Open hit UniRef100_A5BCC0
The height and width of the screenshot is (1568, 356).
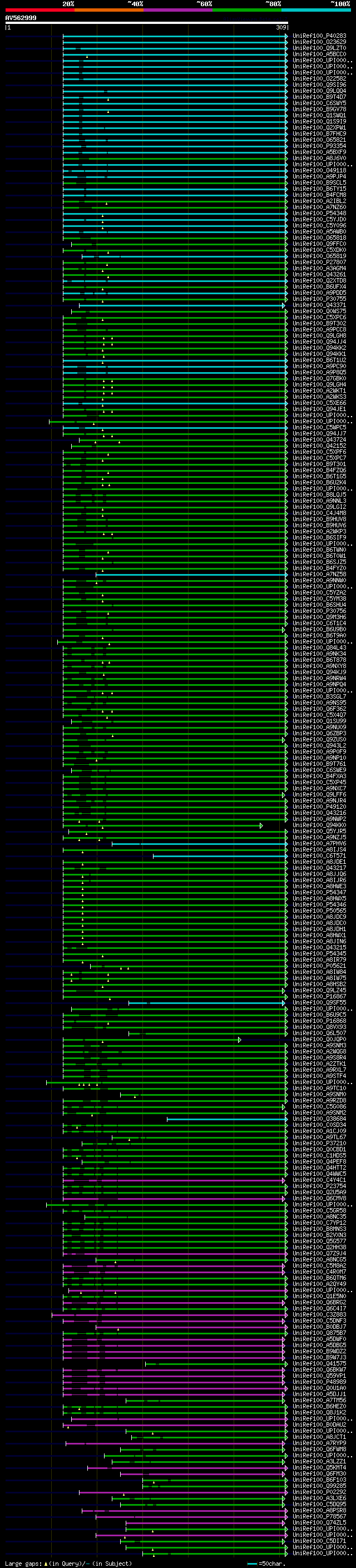(319, 54)
